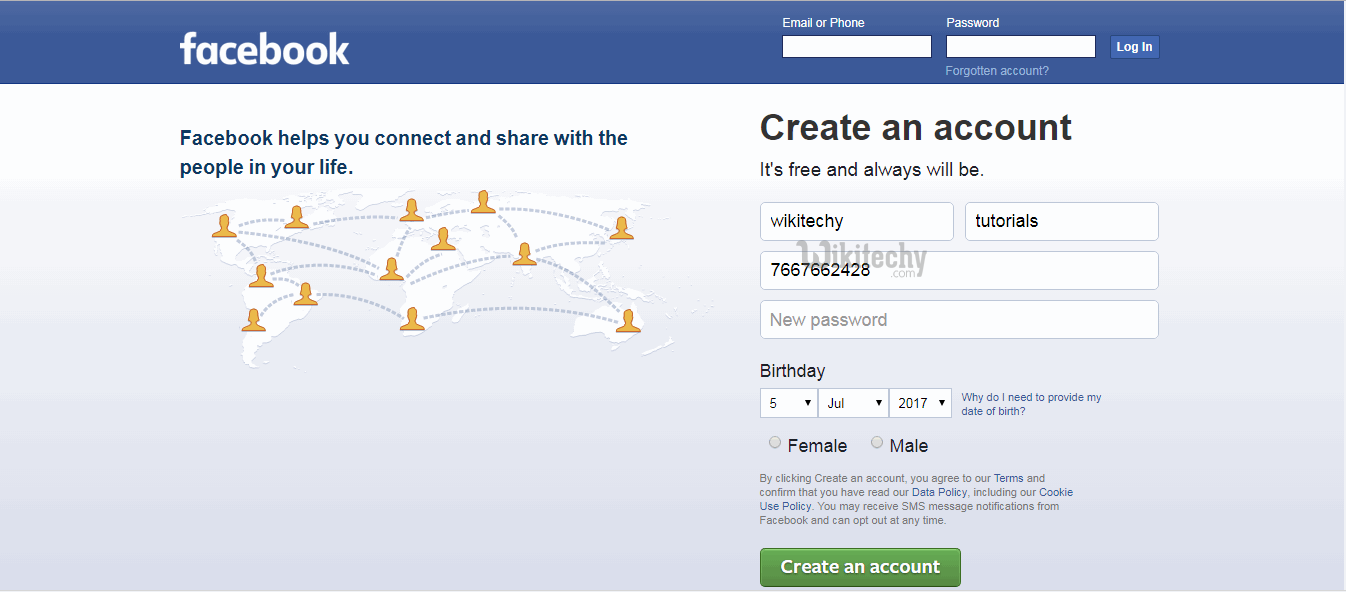Open the birthday month dropdown showing Jul

click(x=853, y=403)
